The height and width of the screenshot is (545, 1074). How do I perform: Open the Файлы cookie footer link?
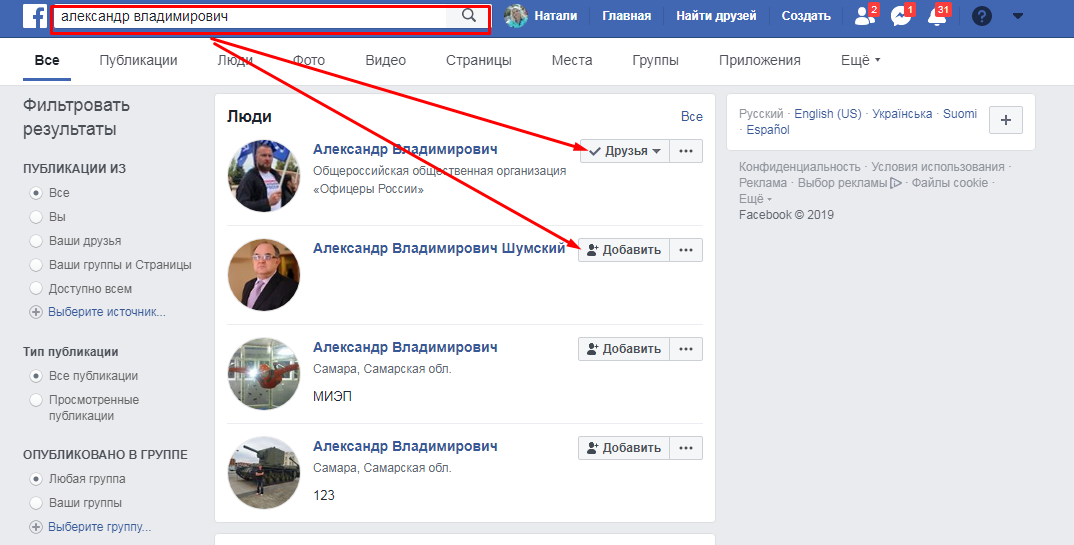point(950,183)
